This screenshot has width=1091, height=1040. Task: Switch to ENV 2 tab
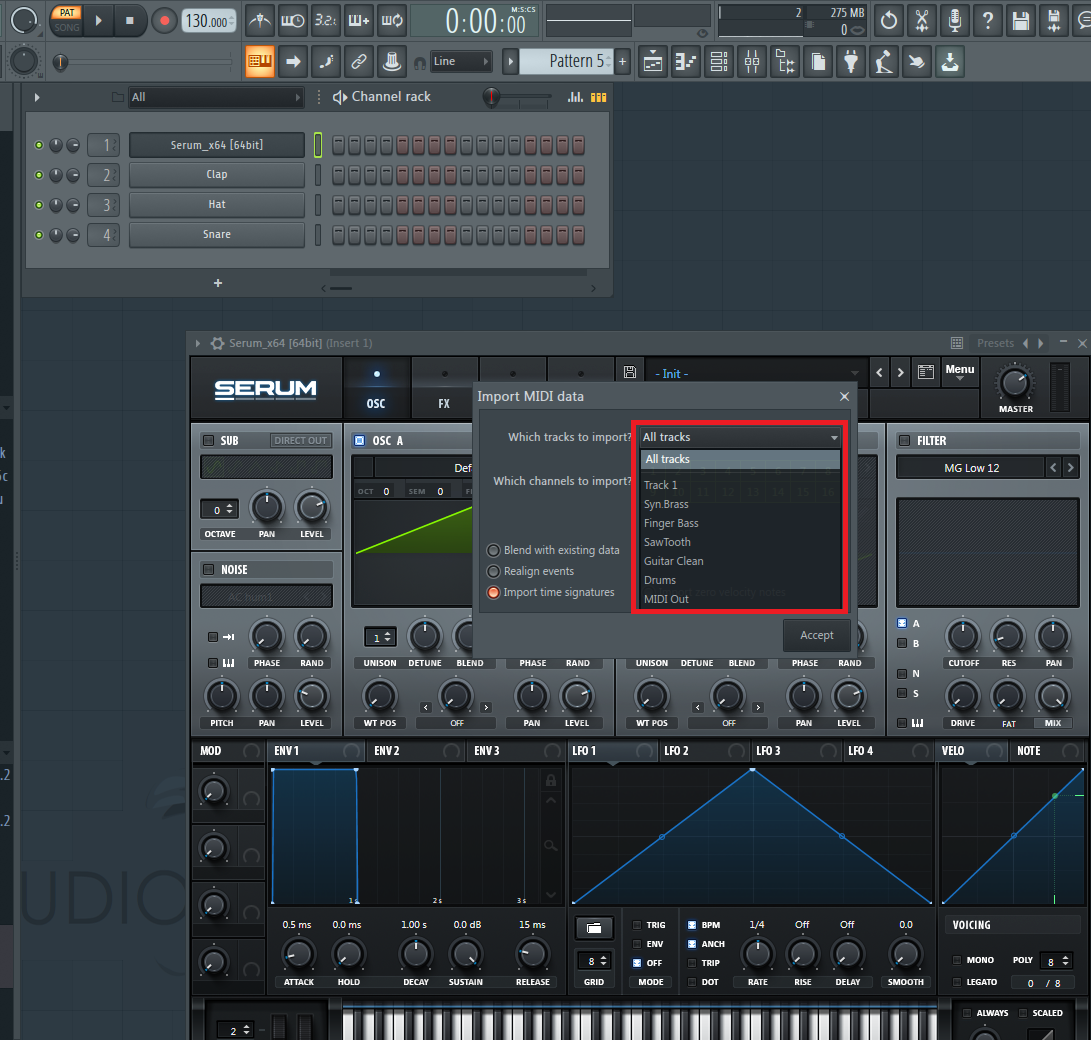tap(387, 751)
